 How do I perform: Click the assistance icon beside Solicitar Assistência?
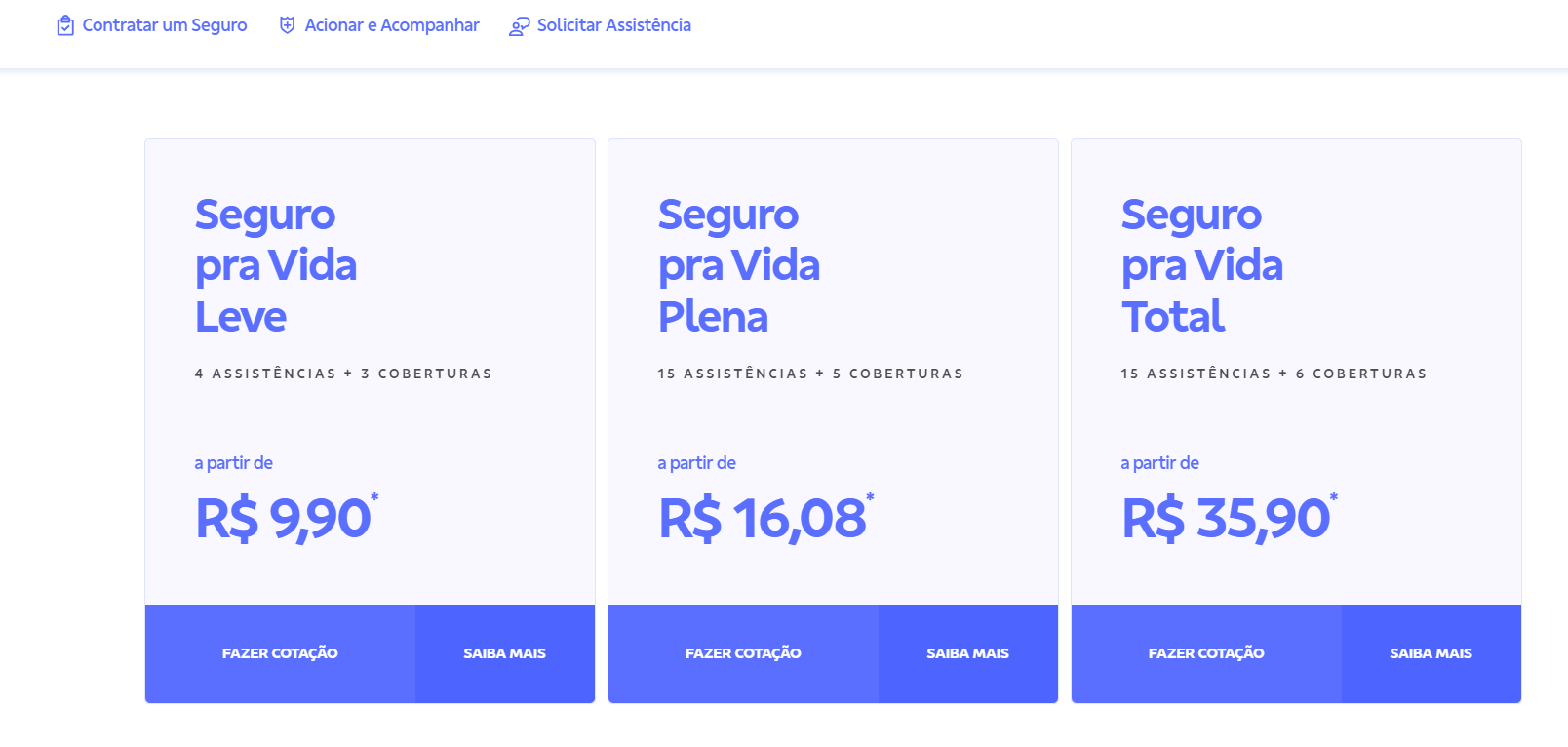click(x=520, y=26)
